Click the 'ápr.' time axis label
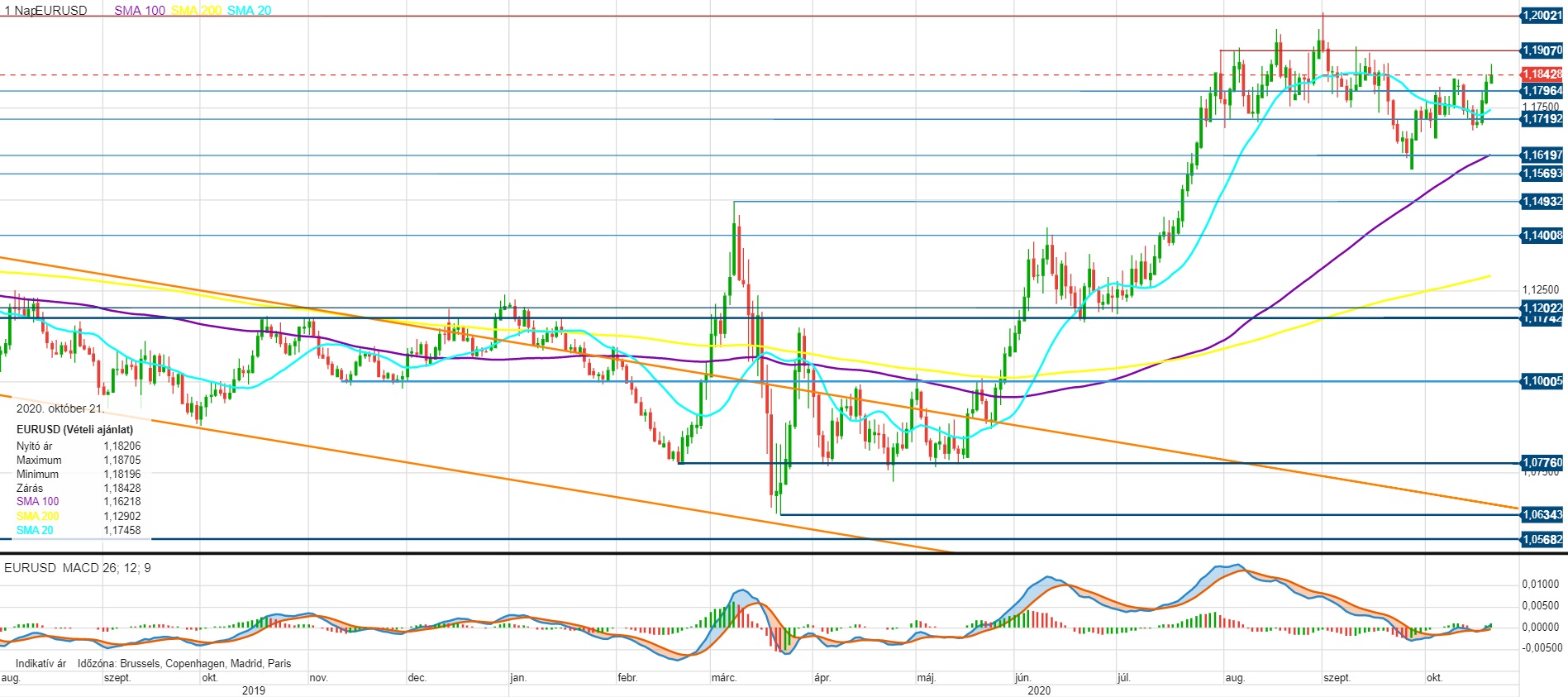 pyautogui.click(x=822, y=678)
